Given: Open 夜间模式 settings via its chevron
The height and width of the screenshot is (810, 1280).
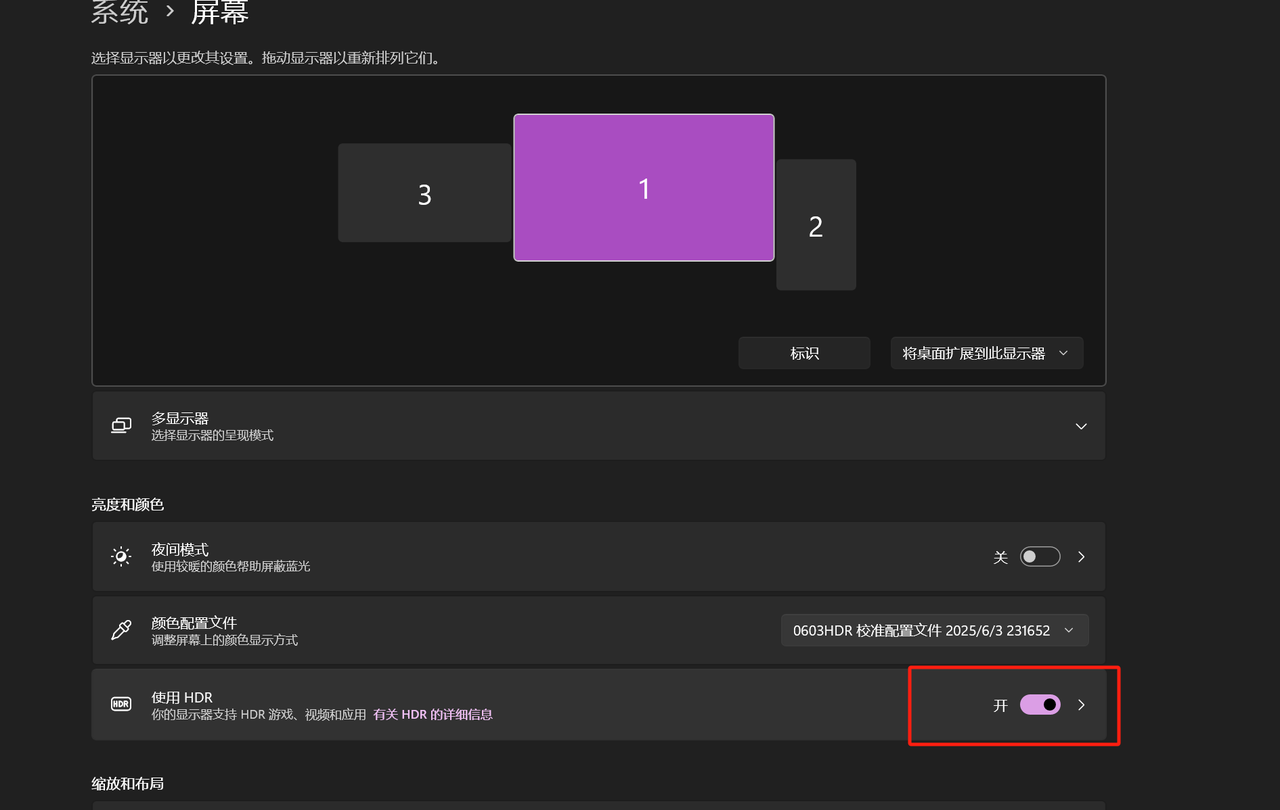Looking at the screenshot, I should click(x=1080, y=556).
